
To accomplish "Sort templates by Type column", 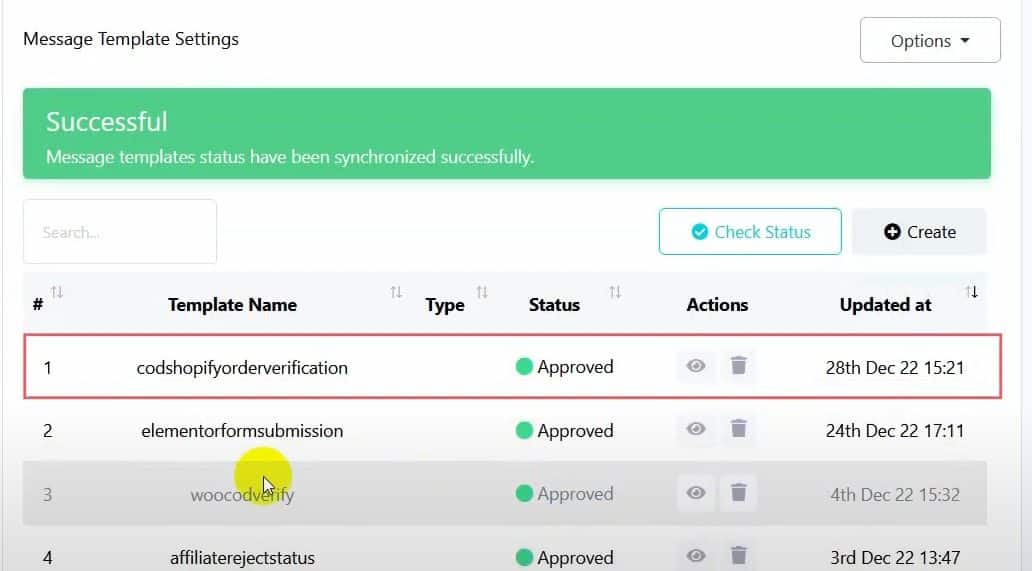I will [x=482, y=292].
